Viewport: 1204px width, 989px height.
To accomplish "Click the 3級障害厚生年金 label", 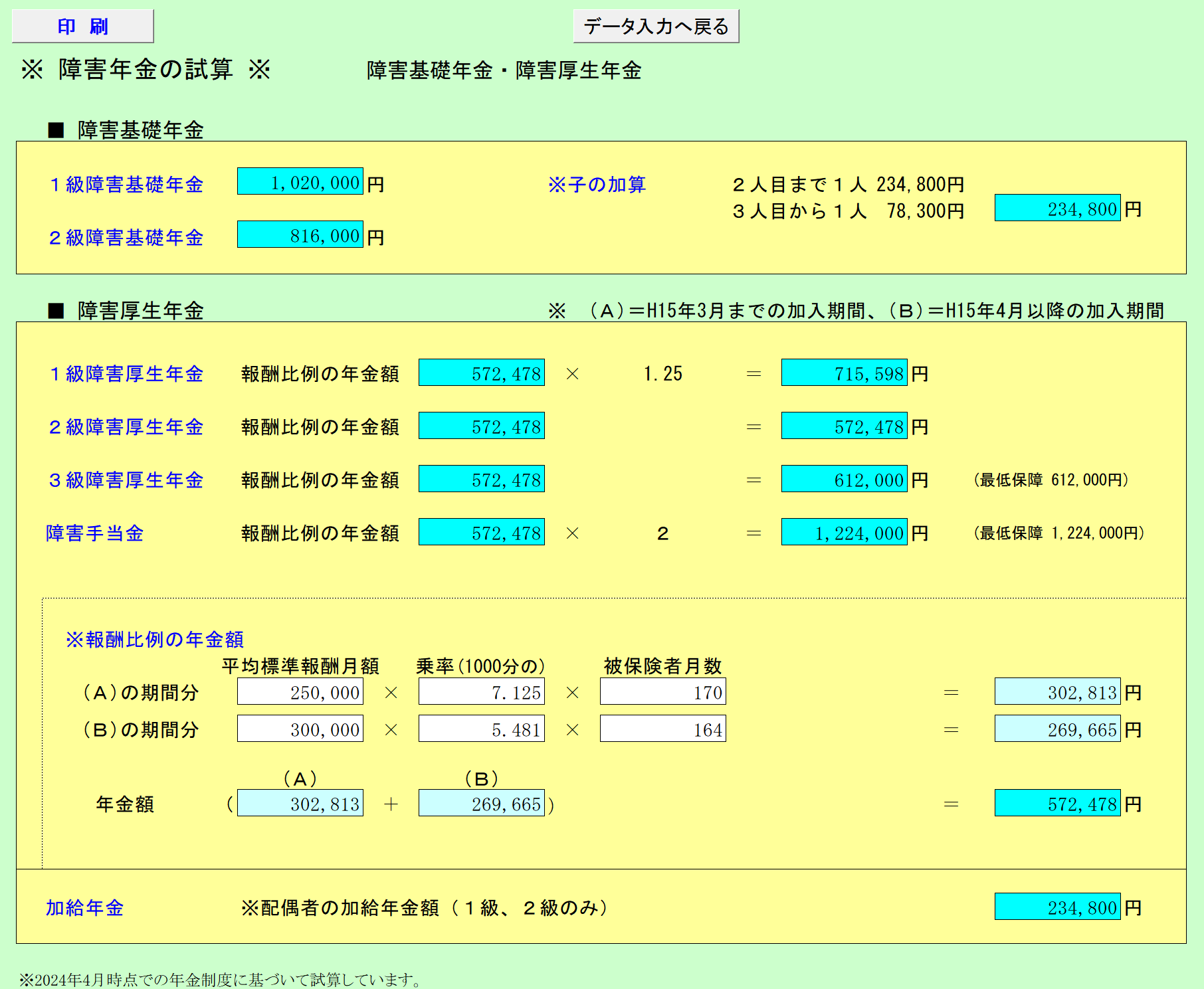I will pos(126,480).
